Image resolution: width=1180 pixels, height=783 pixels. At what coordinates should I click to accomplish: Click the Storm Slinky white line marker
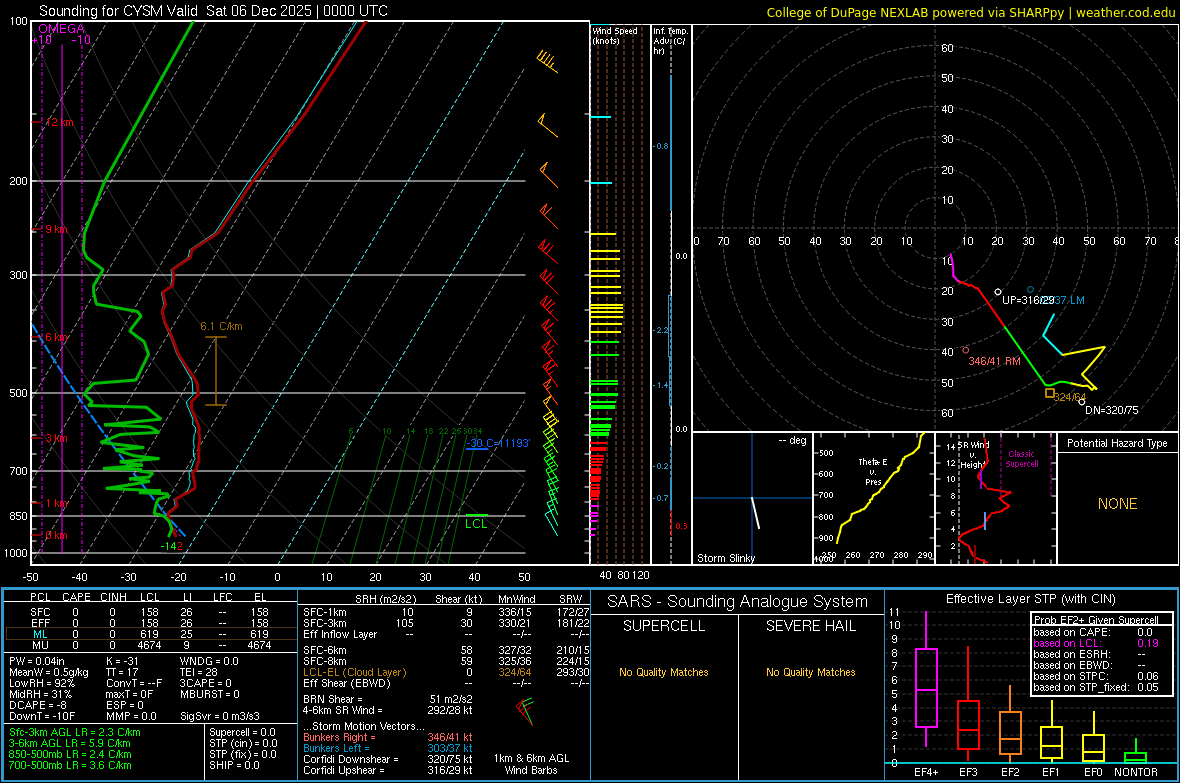point(755,512)
